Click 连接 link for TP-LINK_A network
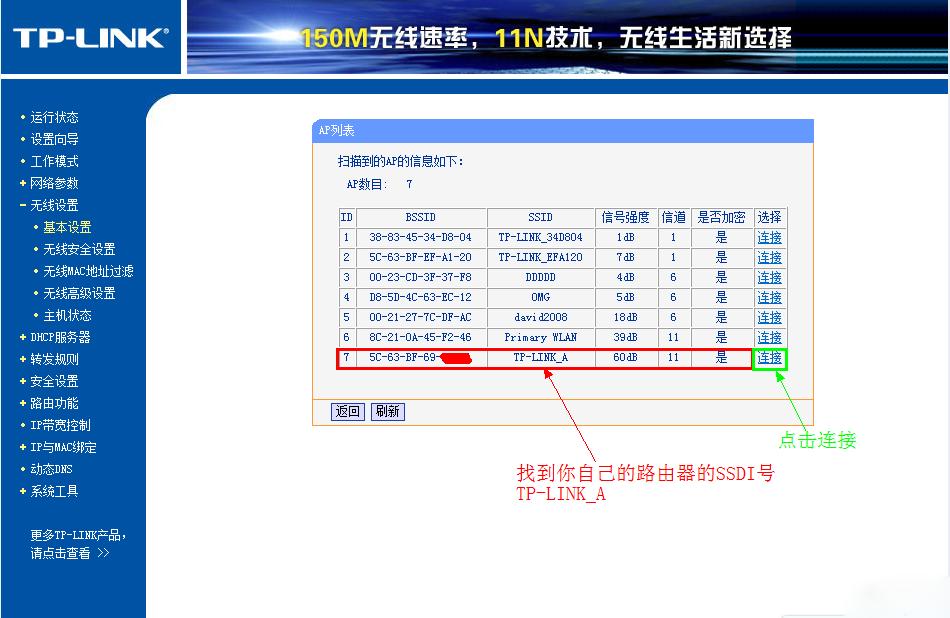The width and height of the screenshot is (950, 618). [x=769, y=357]
